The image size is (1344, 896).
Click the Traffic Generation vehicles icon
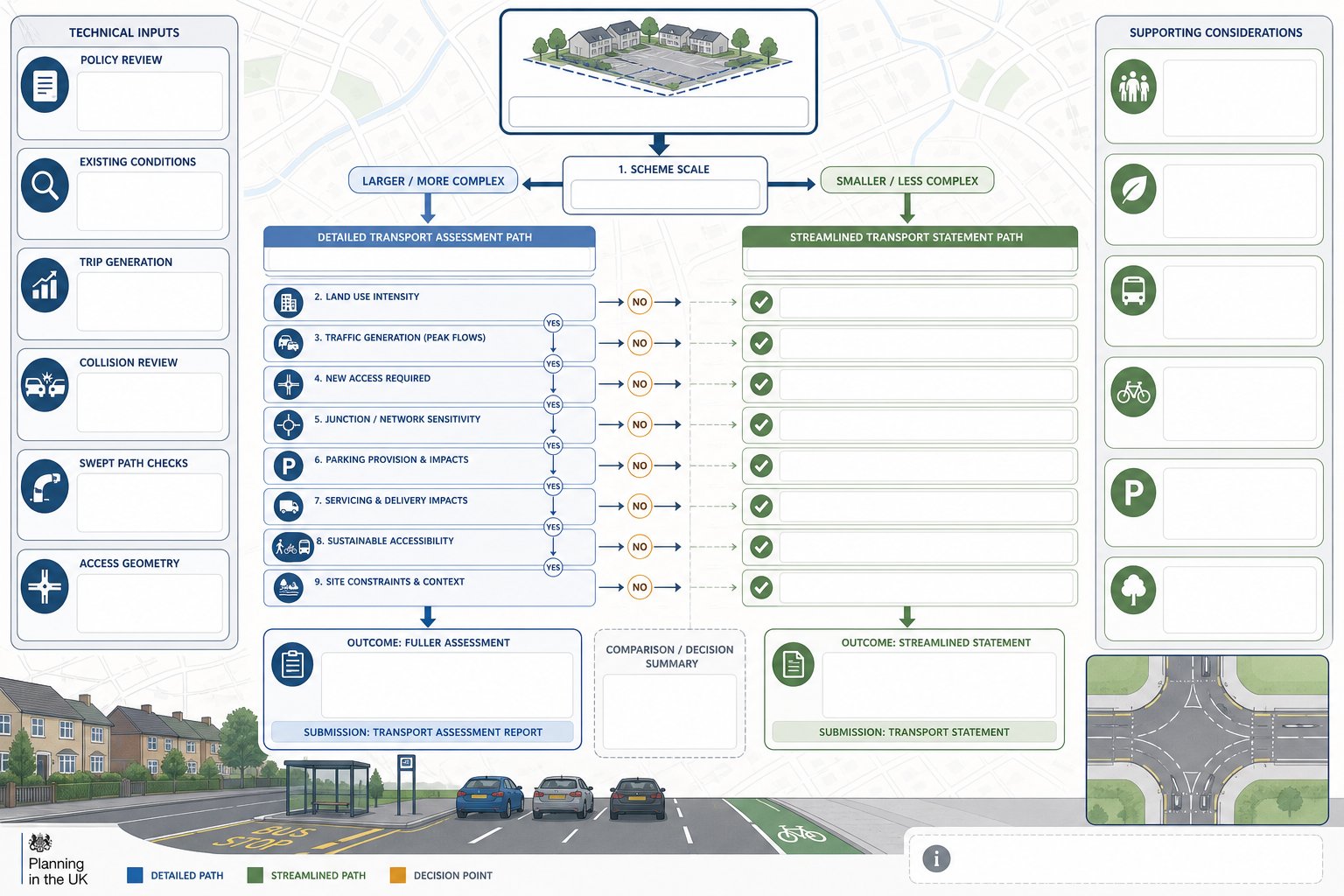(x=288, y=343)
